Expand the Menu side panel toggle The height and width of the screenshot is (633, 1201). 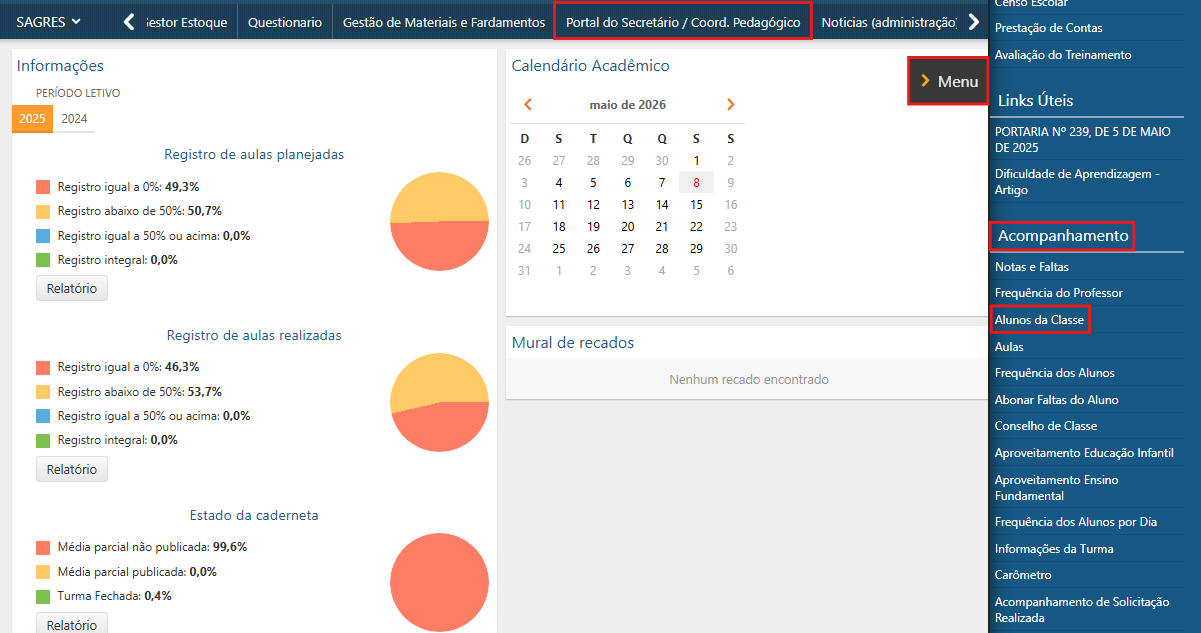pos(948,81)
